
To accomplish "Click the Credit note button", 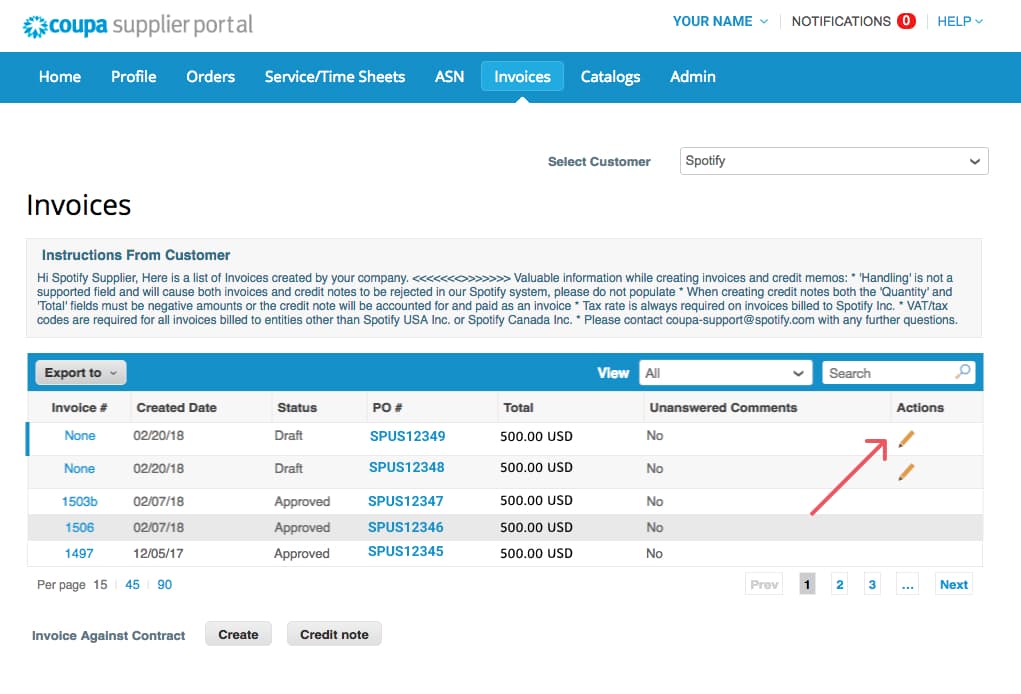I will pos(334,634).
